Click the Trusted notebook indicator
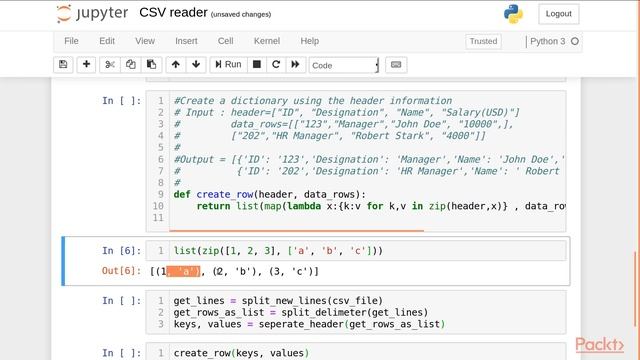Screen dimensions: 640x360 point(483,41)
